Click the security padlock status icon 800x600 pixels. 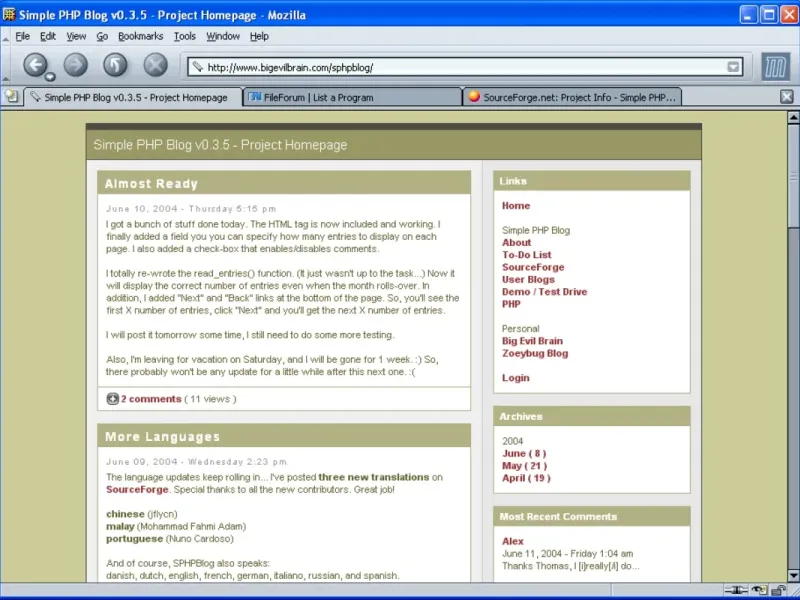click(x=779, y=590)
